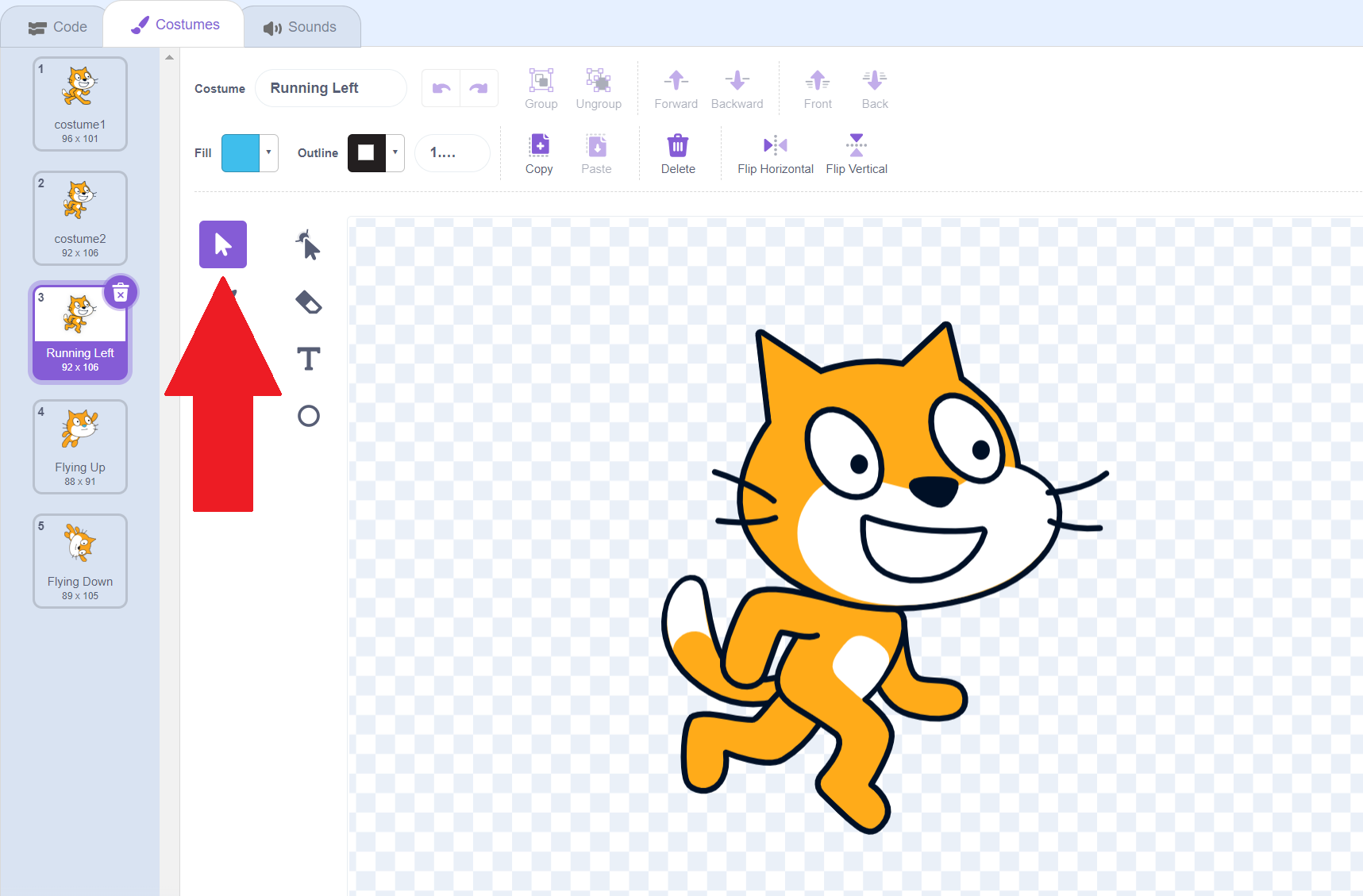
Task: Click the Redo arrow button
Action: [479, 88]
